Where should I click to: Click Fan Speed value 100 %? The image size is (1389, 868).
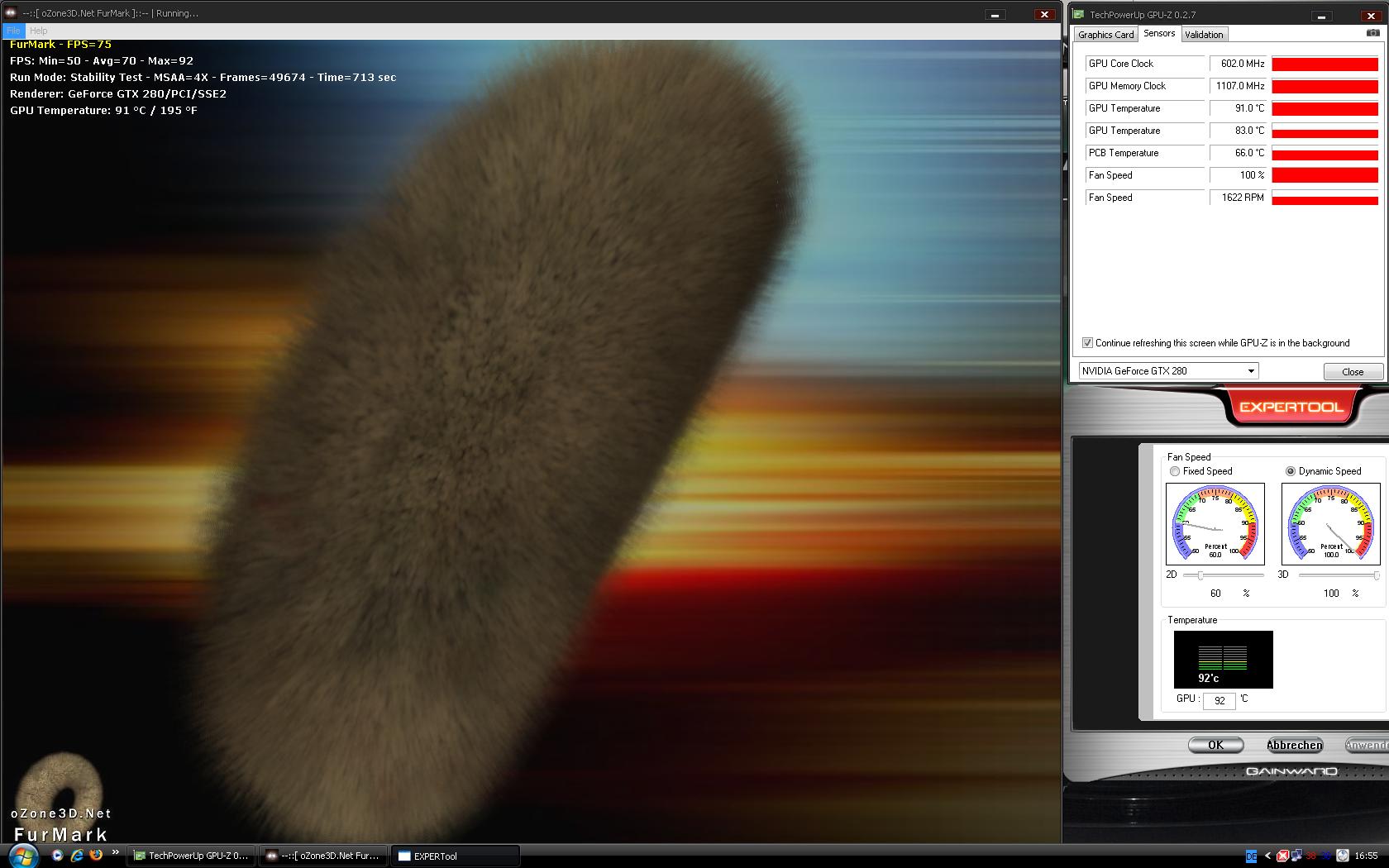click(1239, 175)
